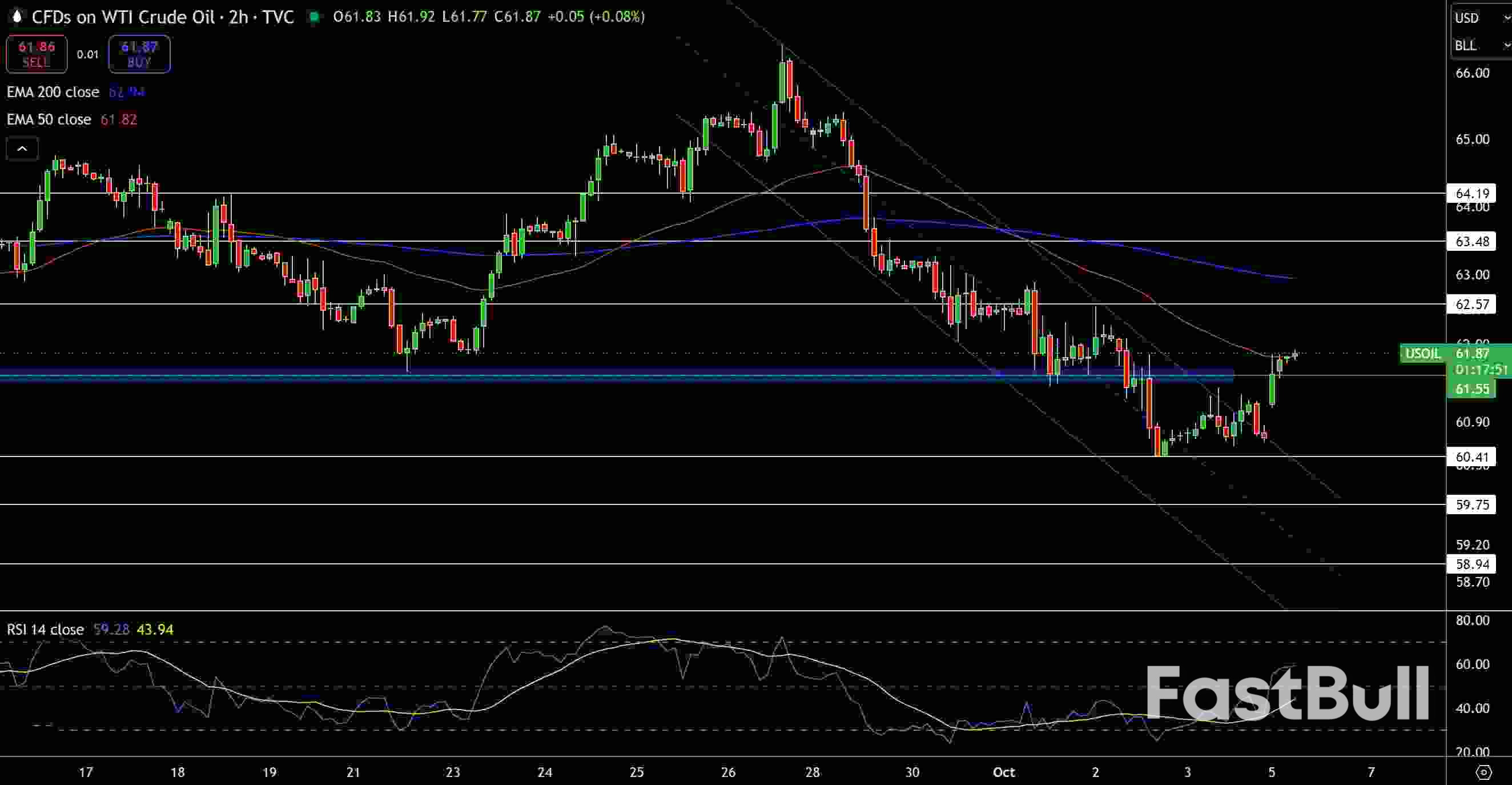
Task: Click the Oct label on the time axis
Action: [x=1004, y=772]
